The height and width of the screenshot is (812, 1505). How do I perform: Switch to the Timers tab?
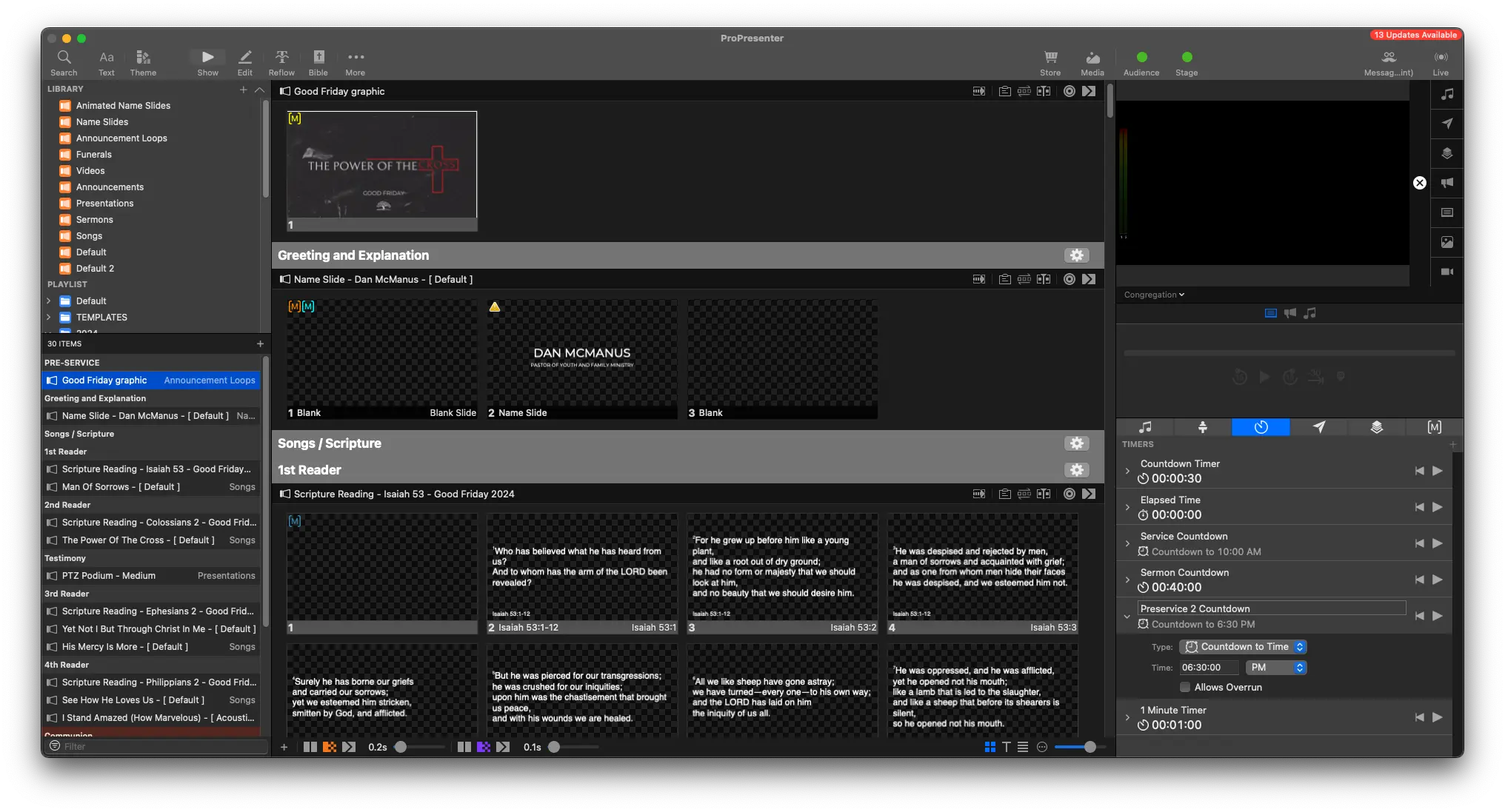[1261, 427]
